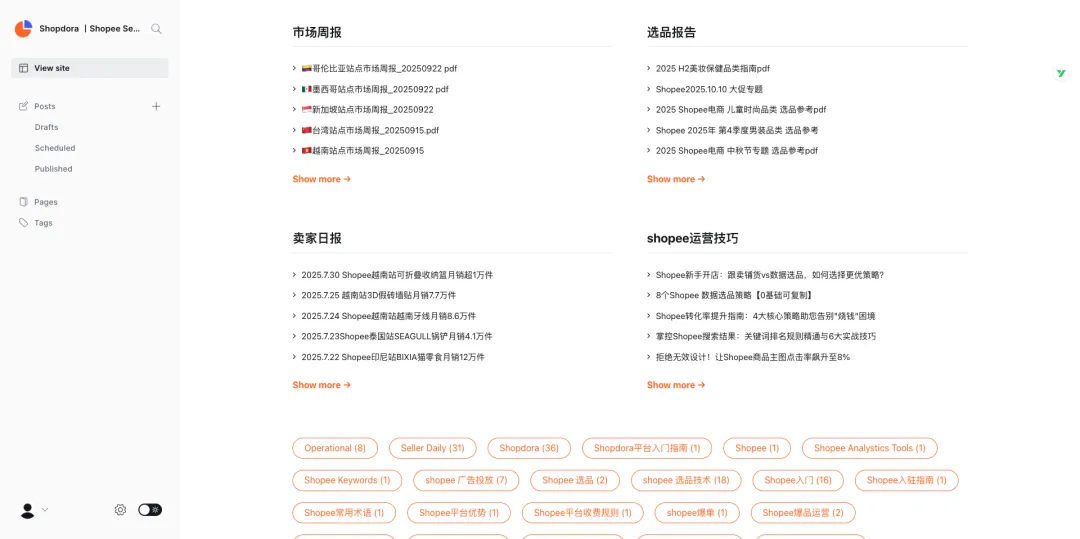
Task: Open search with the magnifier icon
Action: coord(156,29)
